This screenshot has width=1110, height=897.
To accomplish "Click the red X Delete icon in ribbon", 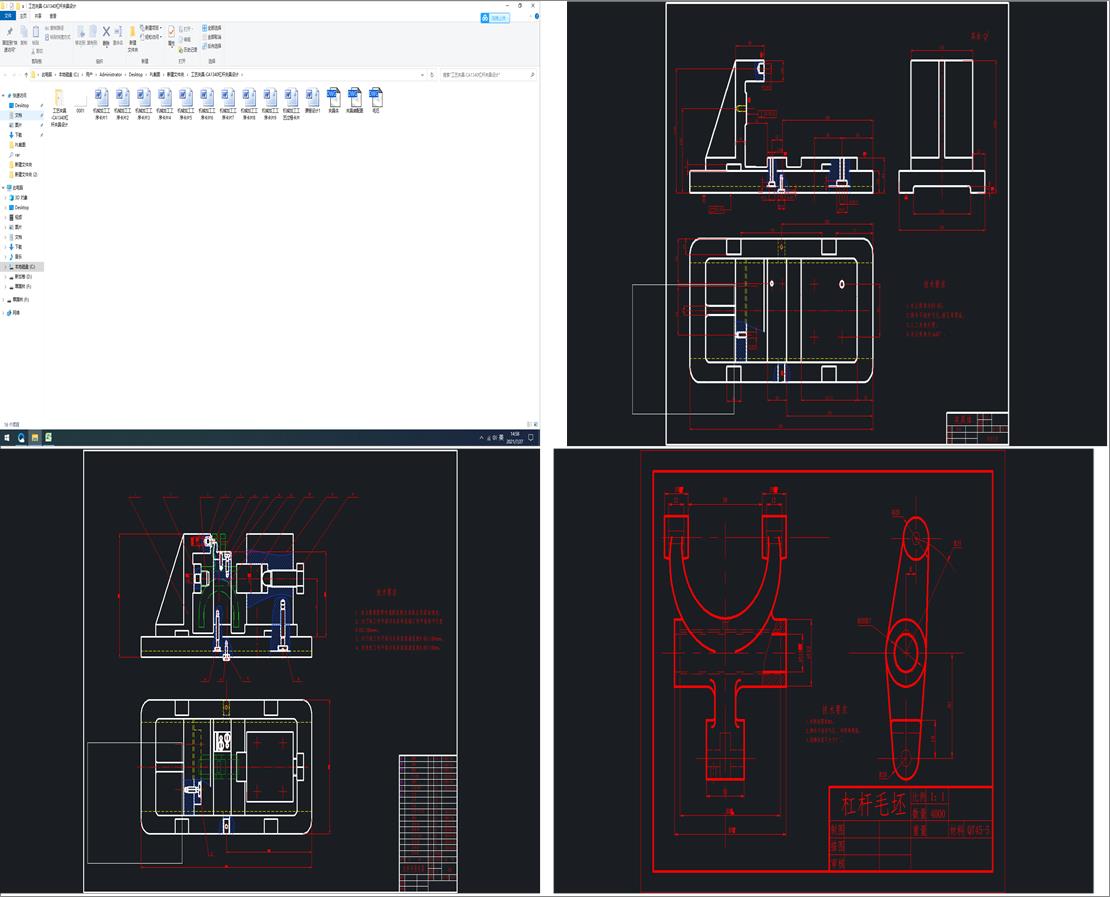I will (x=106, y=32).
